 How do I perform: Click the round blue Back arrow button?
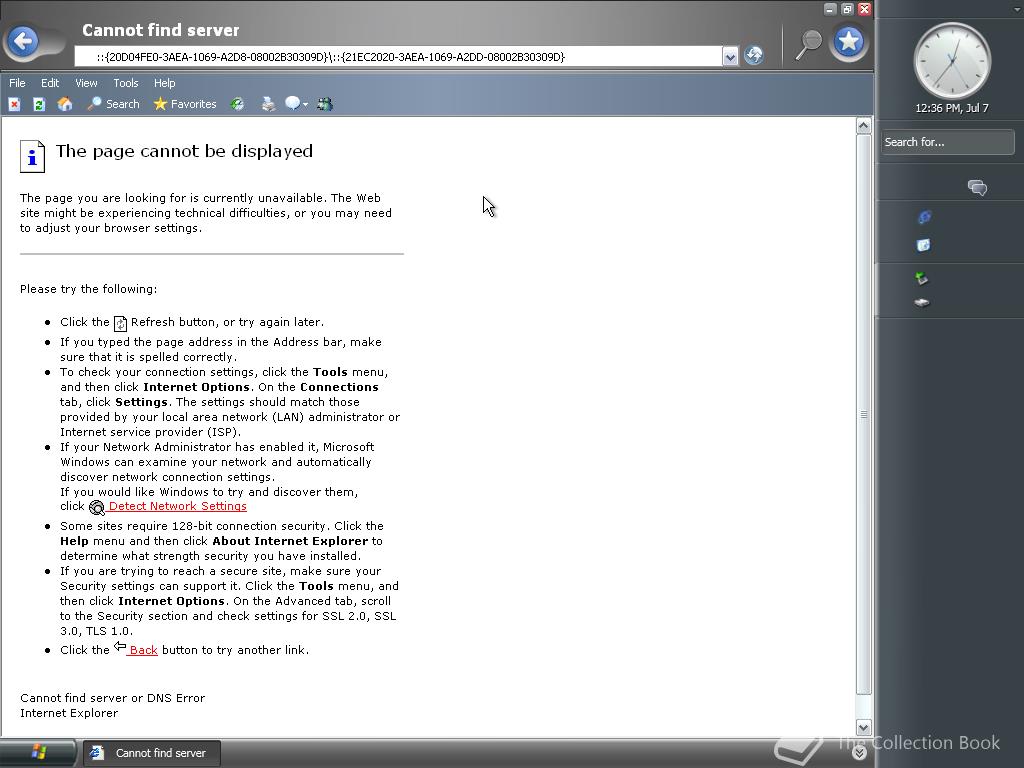(x=24, y=41)
